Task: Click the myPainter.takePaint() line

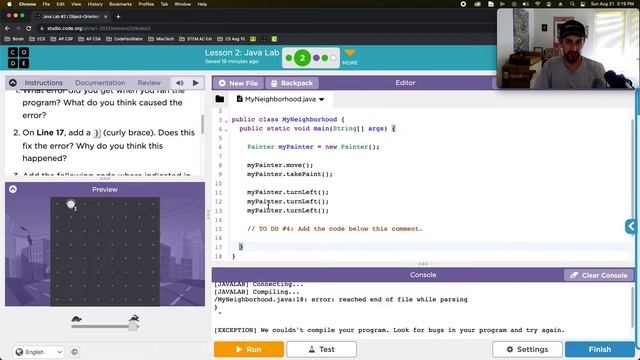Action: (x=290, y=174)
